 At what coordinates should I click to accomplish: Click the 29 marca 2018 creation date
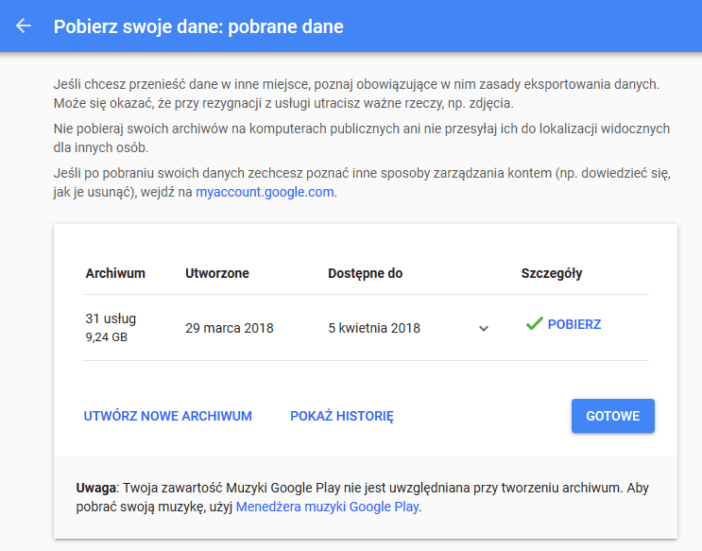(x=229, y=328)
